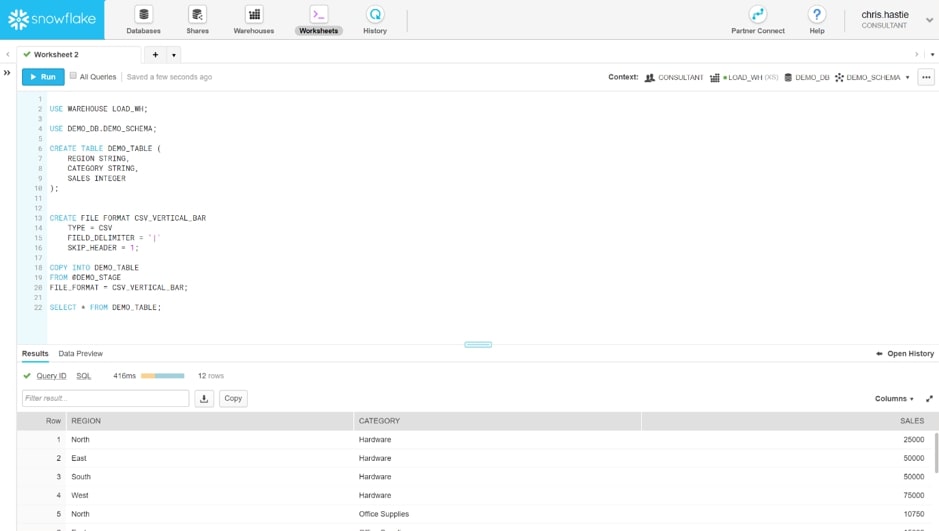Open the Help menu icon

click(817, 15)
